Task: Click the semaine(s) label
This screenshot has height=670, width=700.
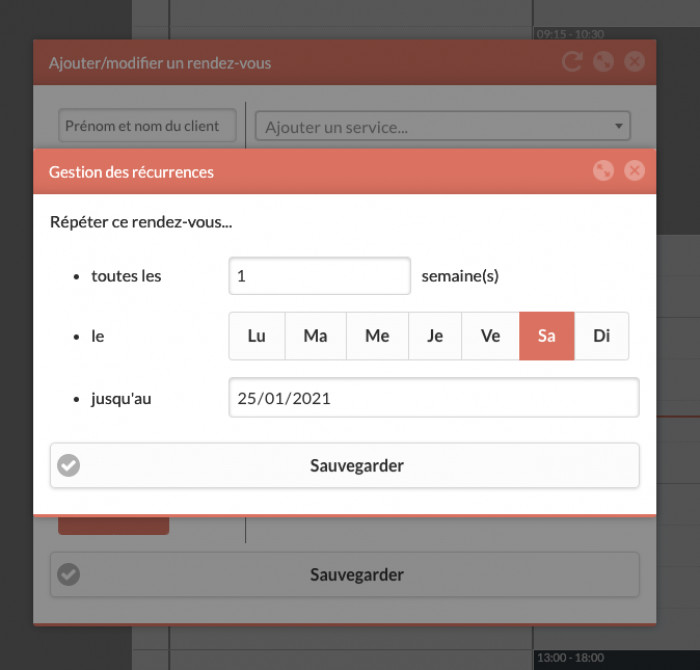Action: 460,276
